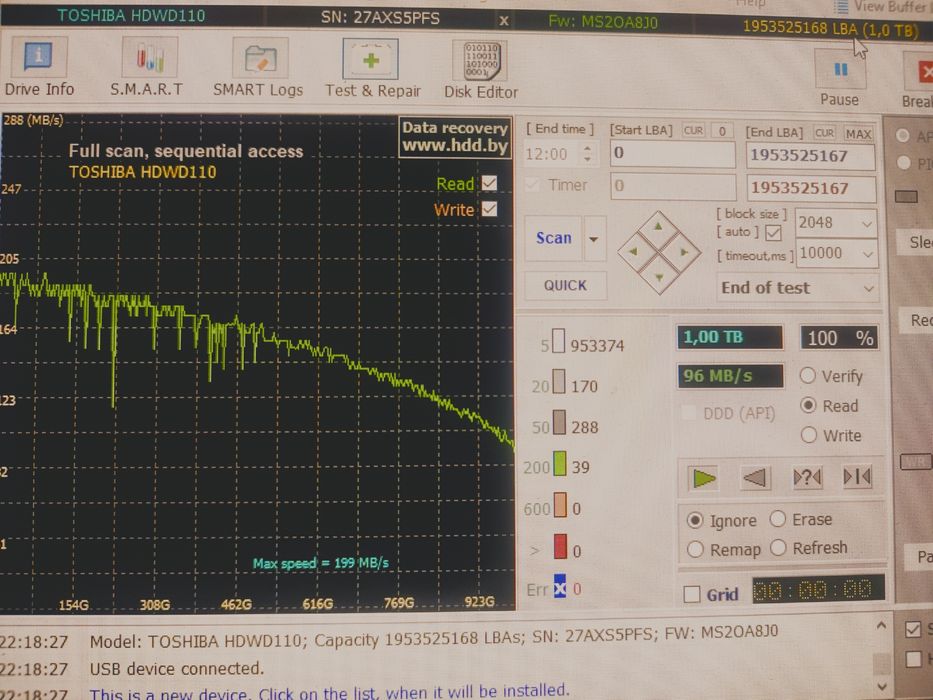Screen dimensions: 933x700
Task: Click the 96 MB/s speed display
Action: pyautogui.click(x=730, y=376)
